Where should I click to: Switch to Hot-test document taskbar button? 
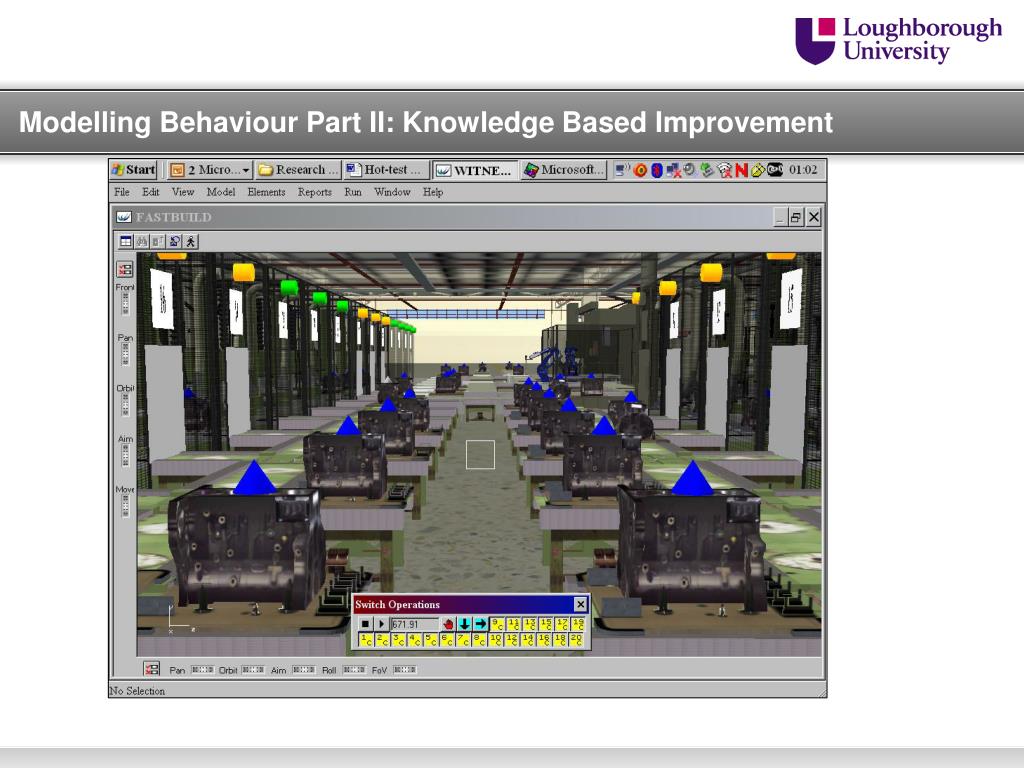click(x=385, y=170)
